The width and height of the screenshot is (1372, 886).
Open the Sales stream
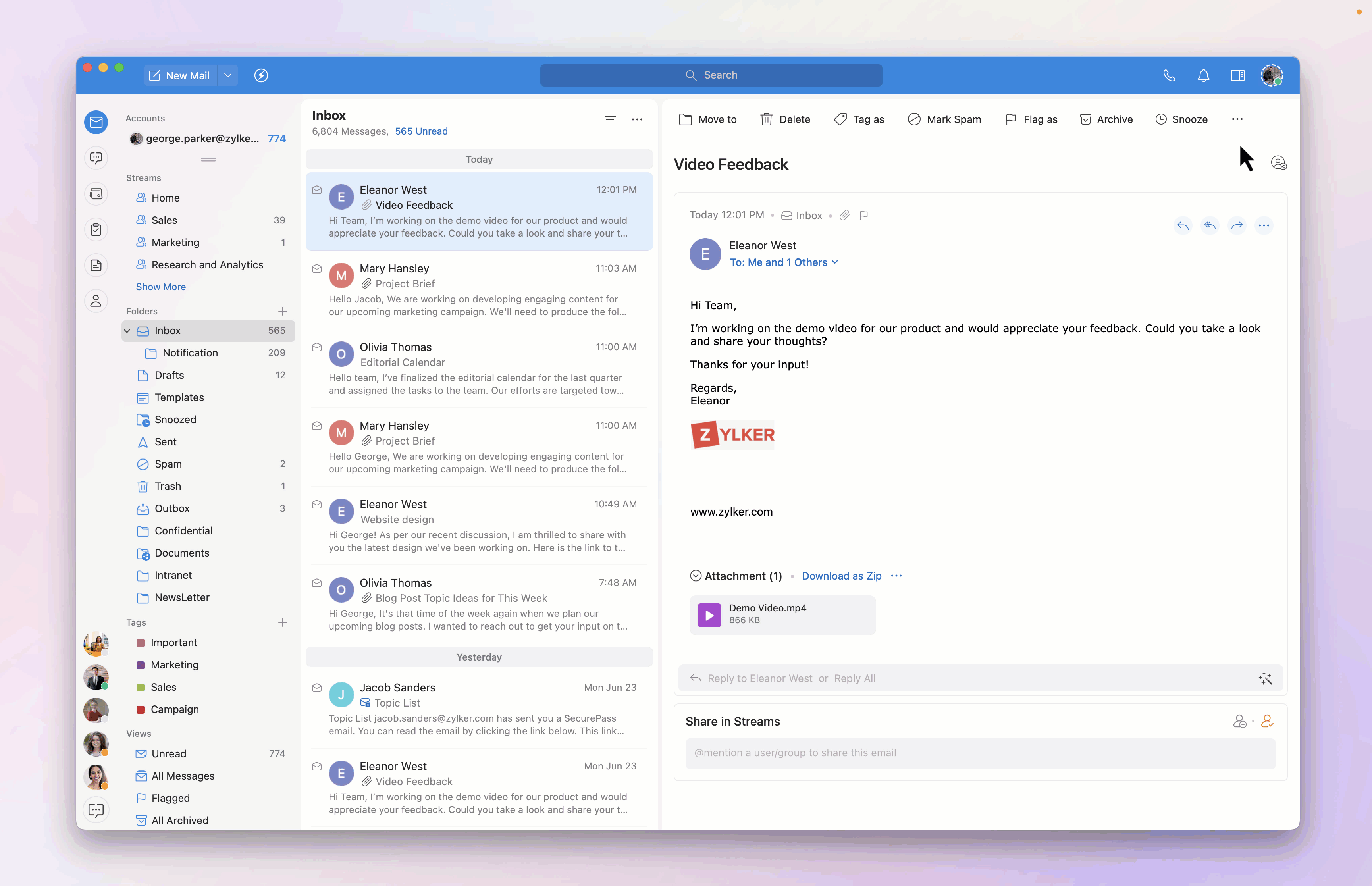coord(164,220)
